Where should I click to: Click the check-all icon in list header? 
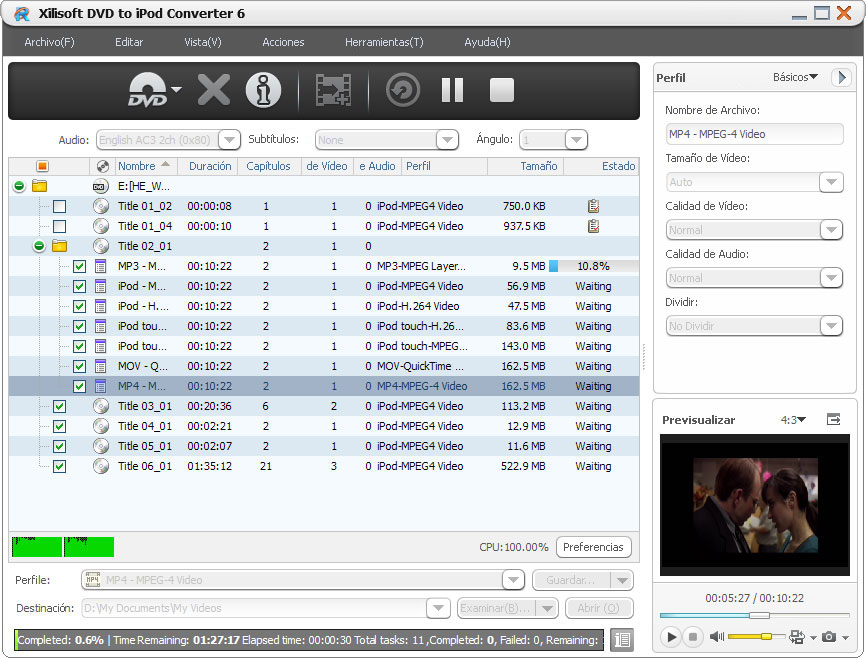[43, 166]
